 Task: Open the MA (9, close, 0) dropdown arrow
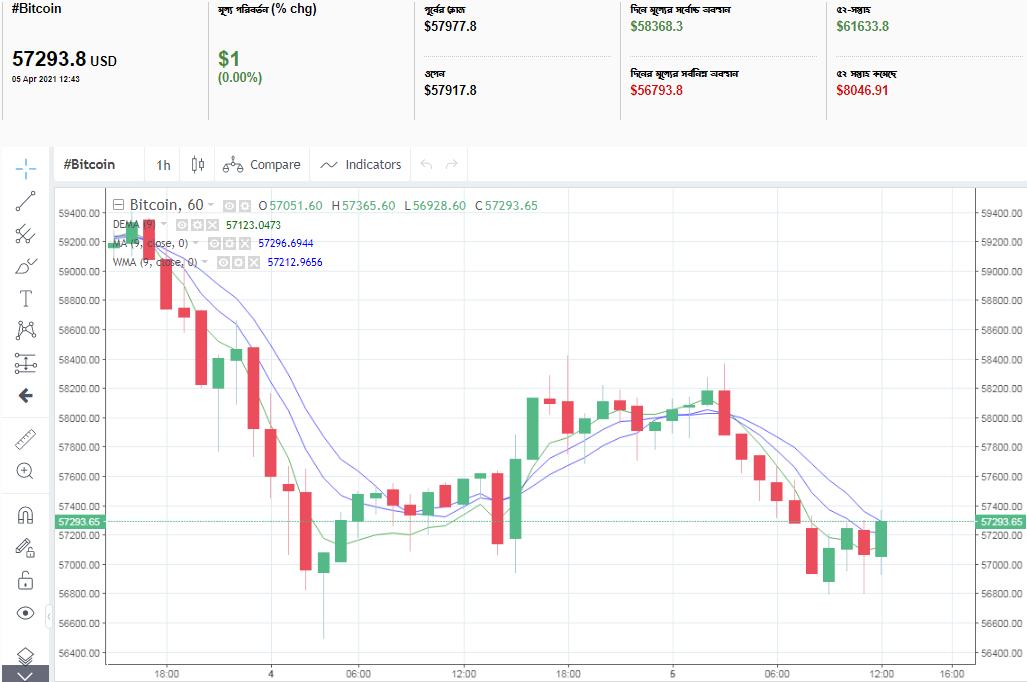[x=196, y=243]
